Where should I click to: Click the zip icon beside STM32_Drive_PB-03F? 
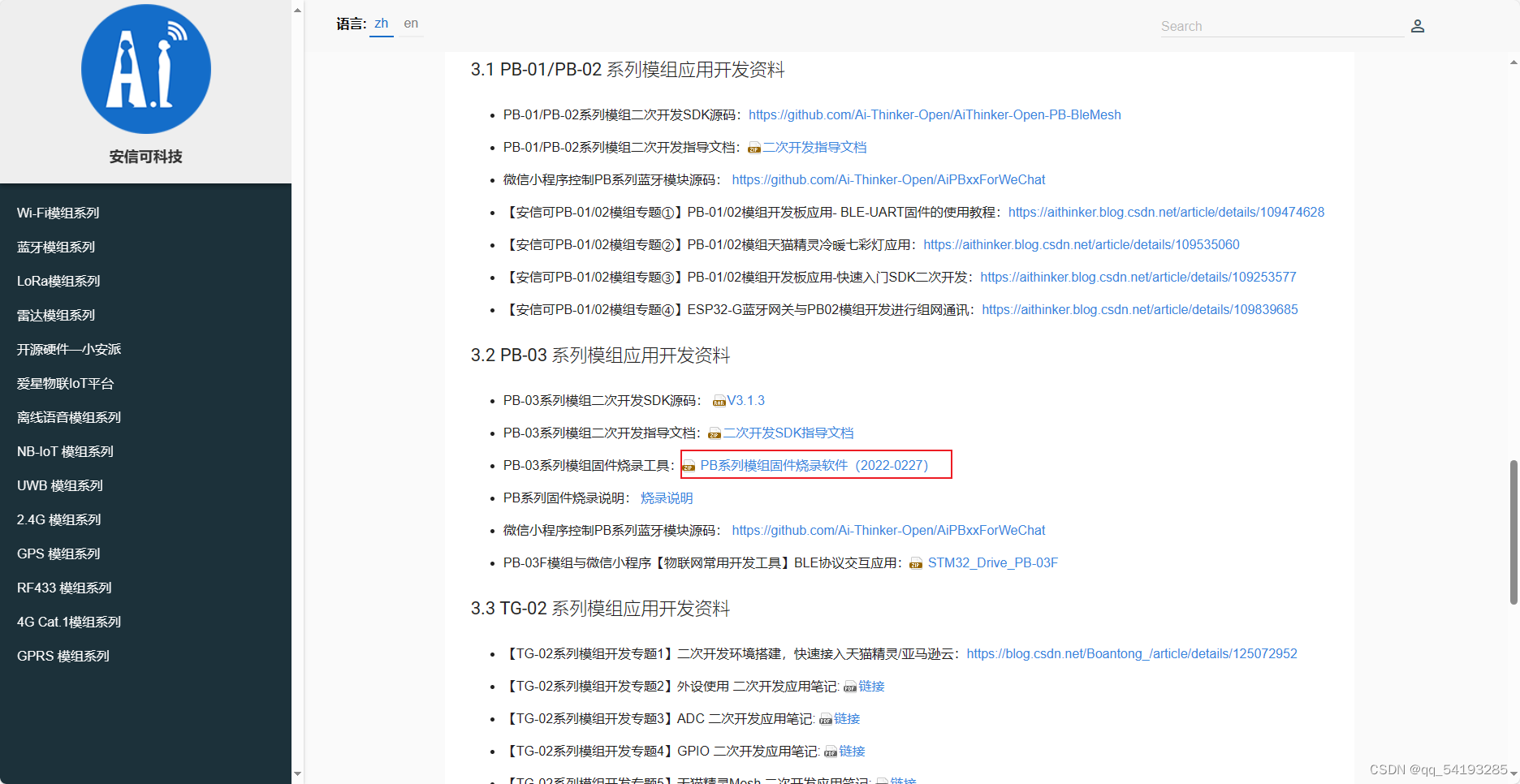[916, 562]
